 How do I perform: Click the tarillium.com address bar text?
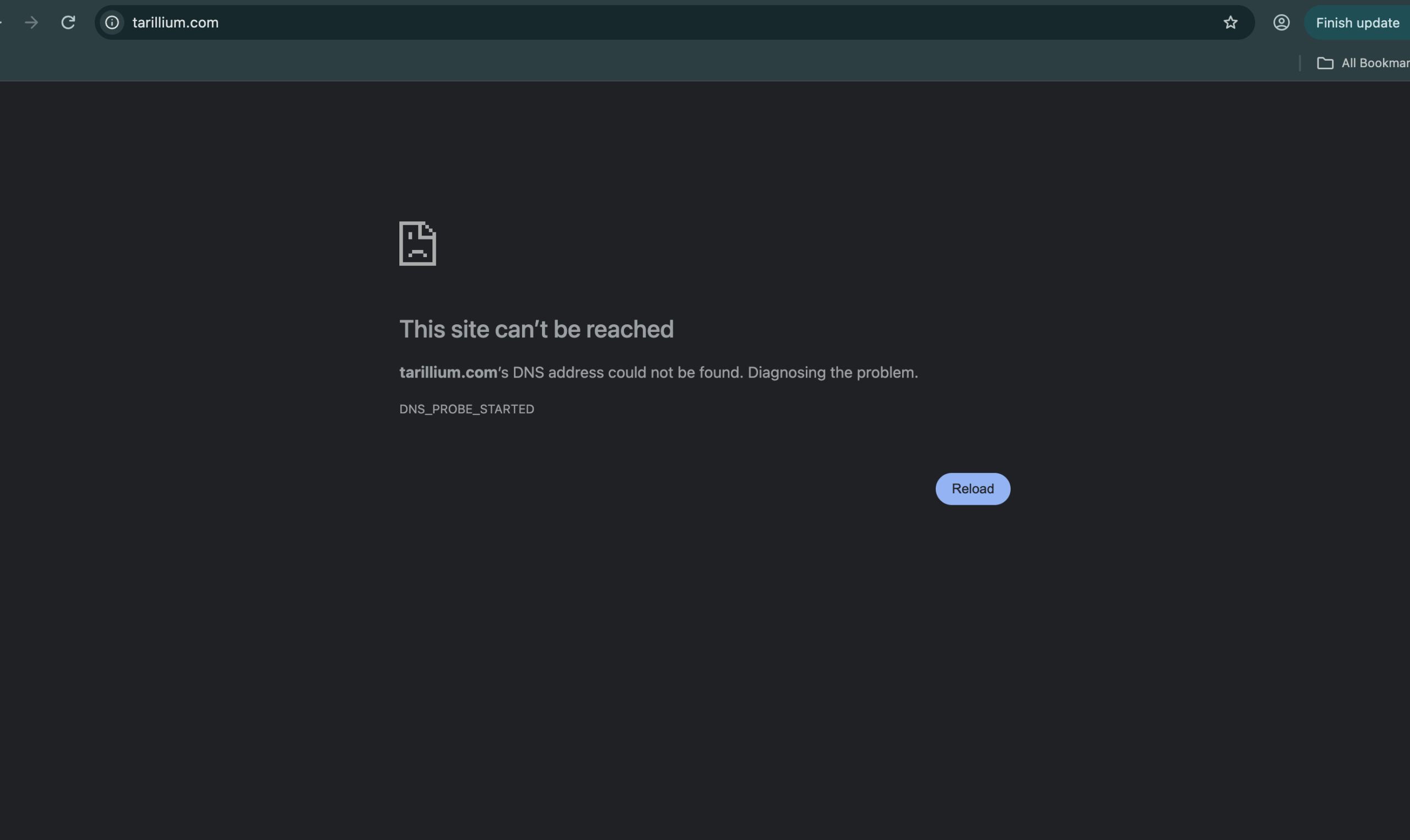(x=175, y=23)
